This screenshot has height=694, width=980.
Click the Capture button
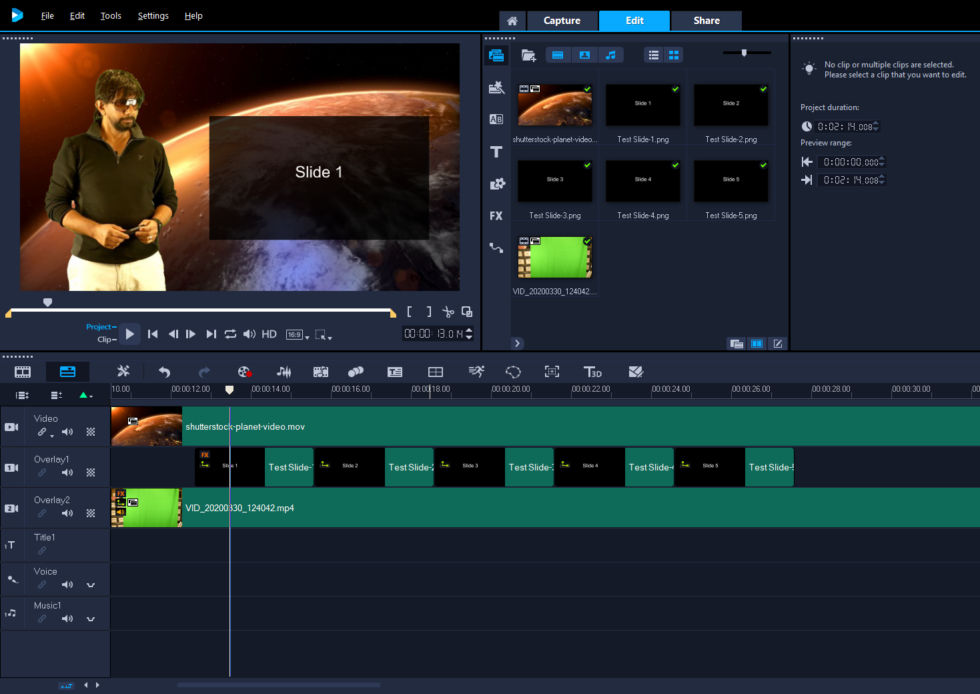pyautogui.click(x=561, y=19)
